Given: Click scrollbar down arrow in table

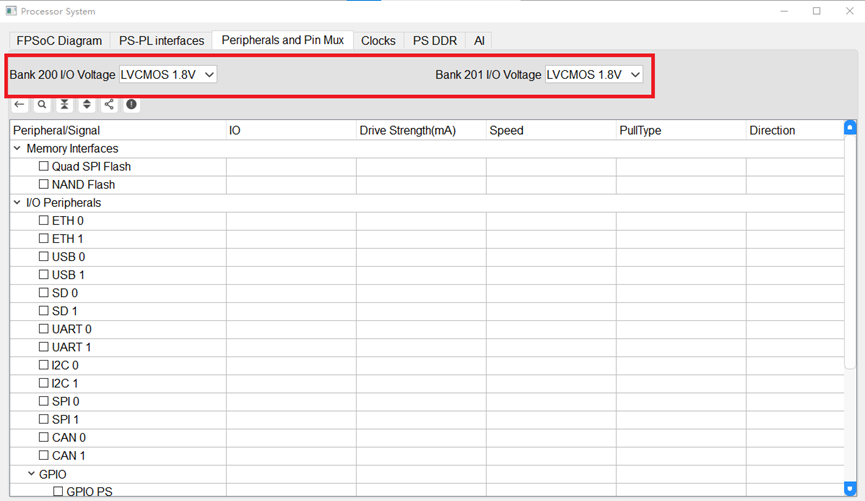Looking at the screenshot, I should (850, 488).
